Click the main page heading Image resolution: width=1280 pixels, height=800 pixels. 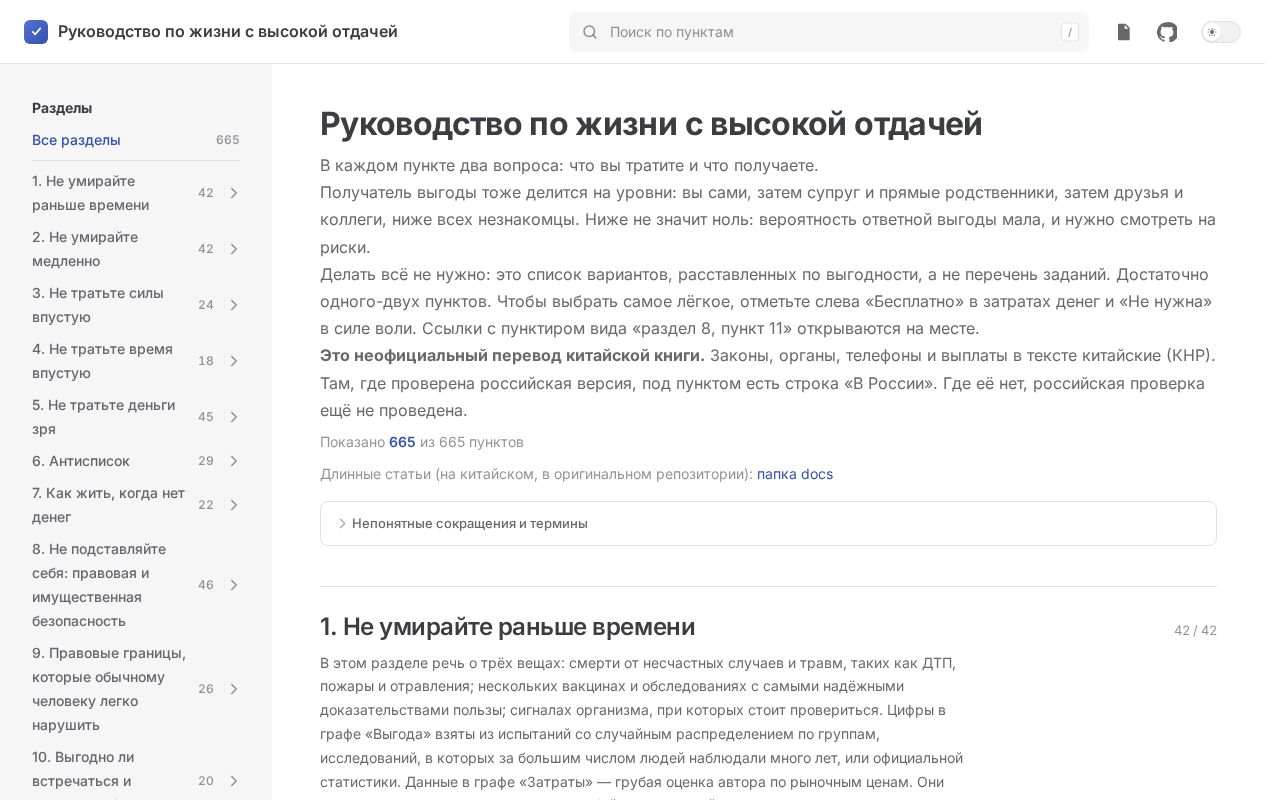coord(651,124)
